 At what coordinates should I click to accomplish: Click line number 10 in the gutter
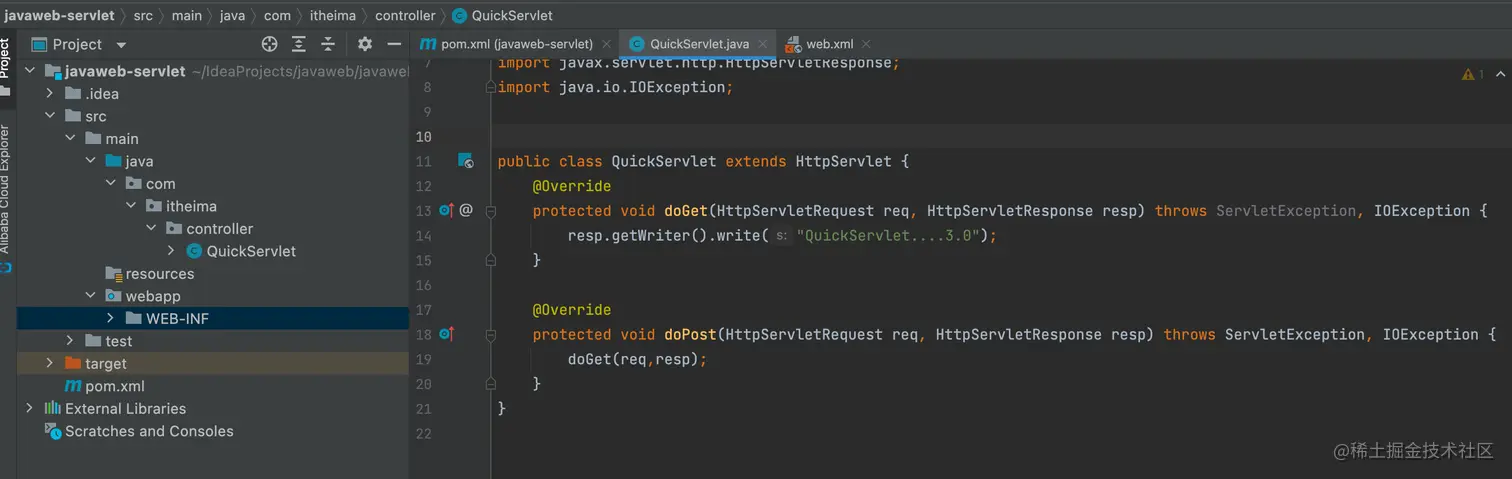(423, 137)
